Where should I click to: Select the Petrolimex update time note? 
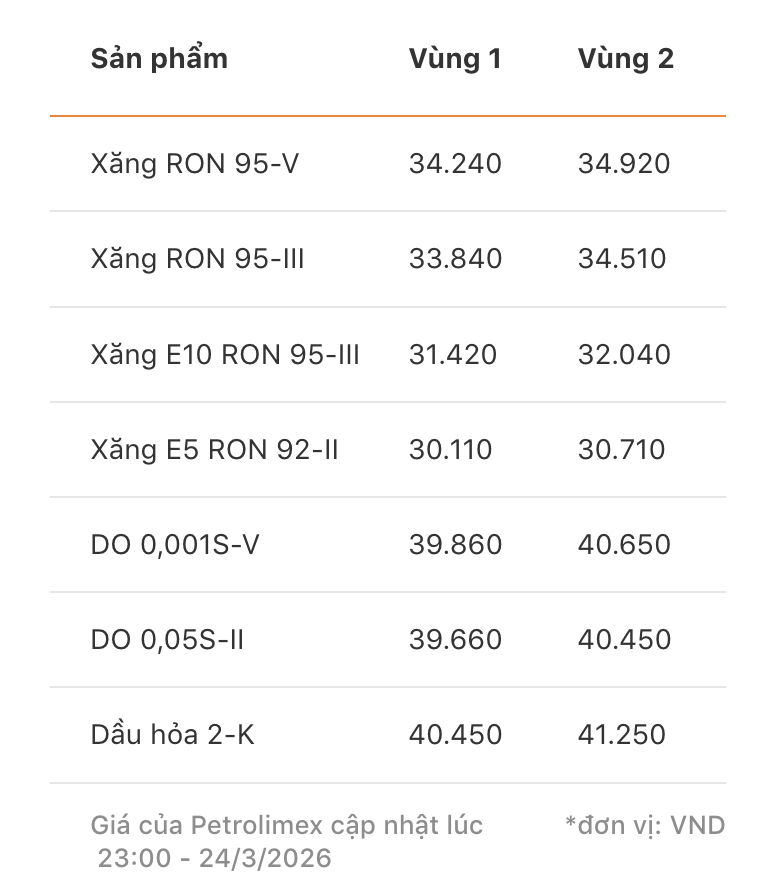(x=287, y=842)
